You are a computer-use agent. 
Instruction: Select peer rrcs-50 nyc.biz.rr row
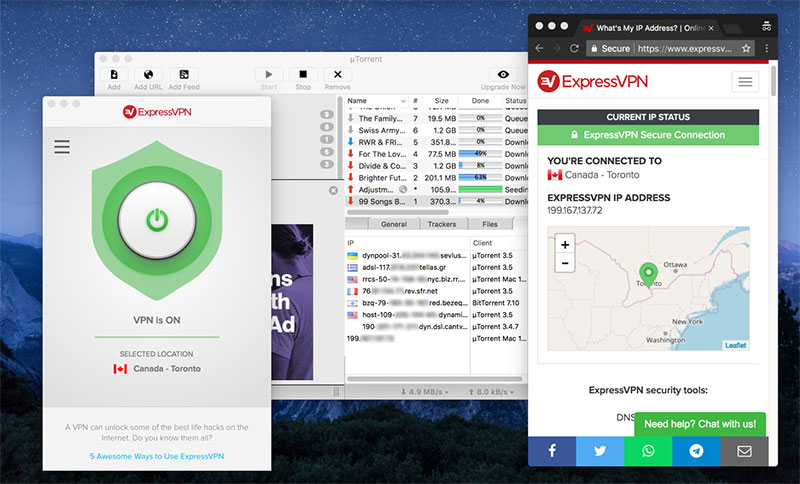tap(437, 279)
